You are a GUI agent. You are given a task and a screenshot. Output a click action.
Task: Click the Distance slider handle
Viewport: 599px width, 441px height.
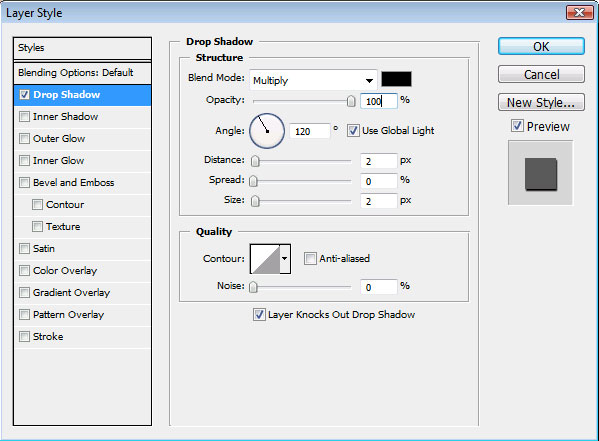(x=255, y=161)
